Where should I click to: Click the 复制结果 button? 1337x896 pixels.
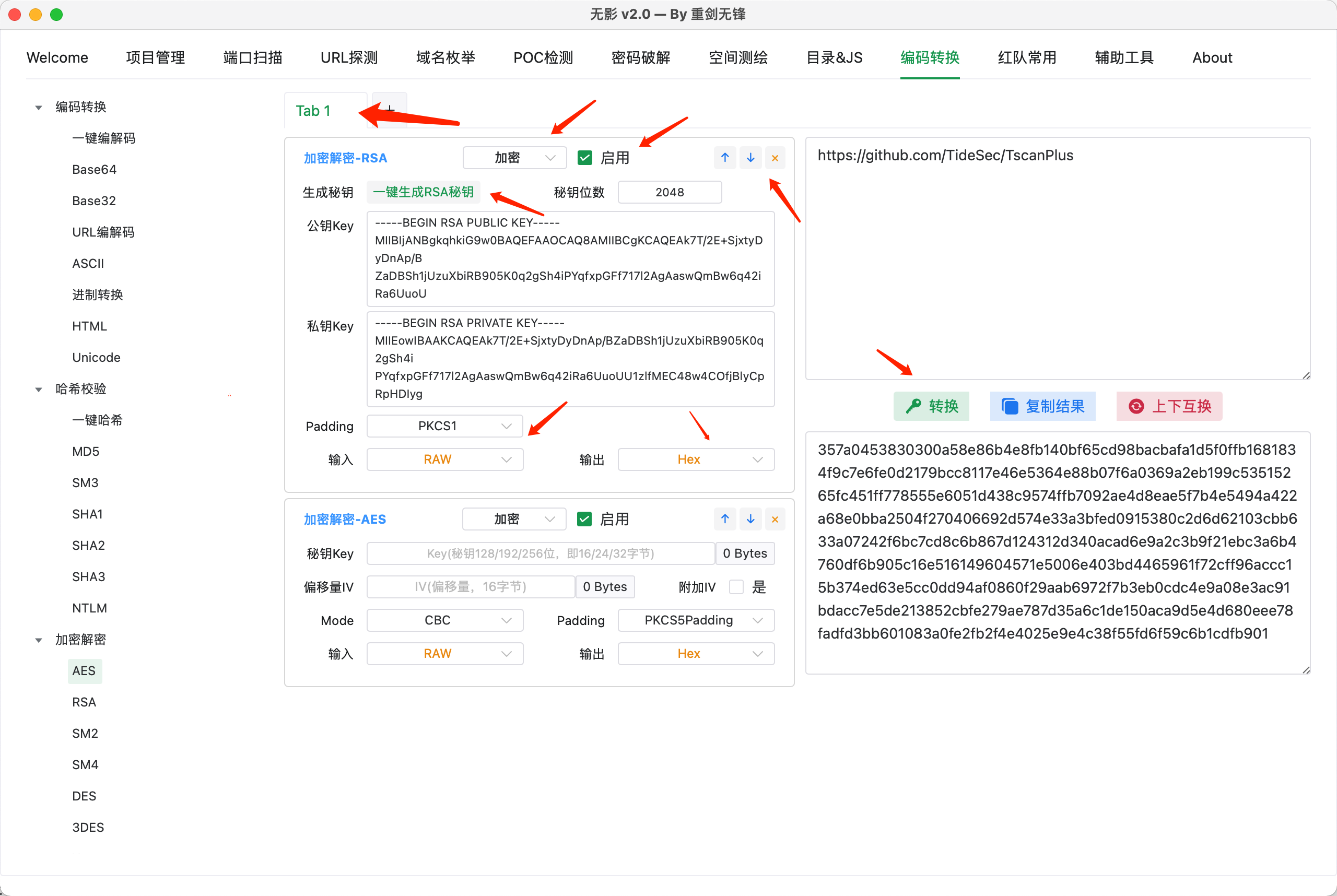coord(1042,406)
